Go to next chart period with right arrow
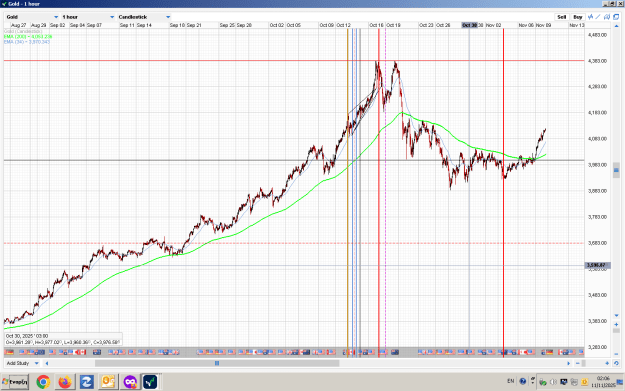Image resolution: width=625 pixels, height=391 pixels. coord(568,363)
